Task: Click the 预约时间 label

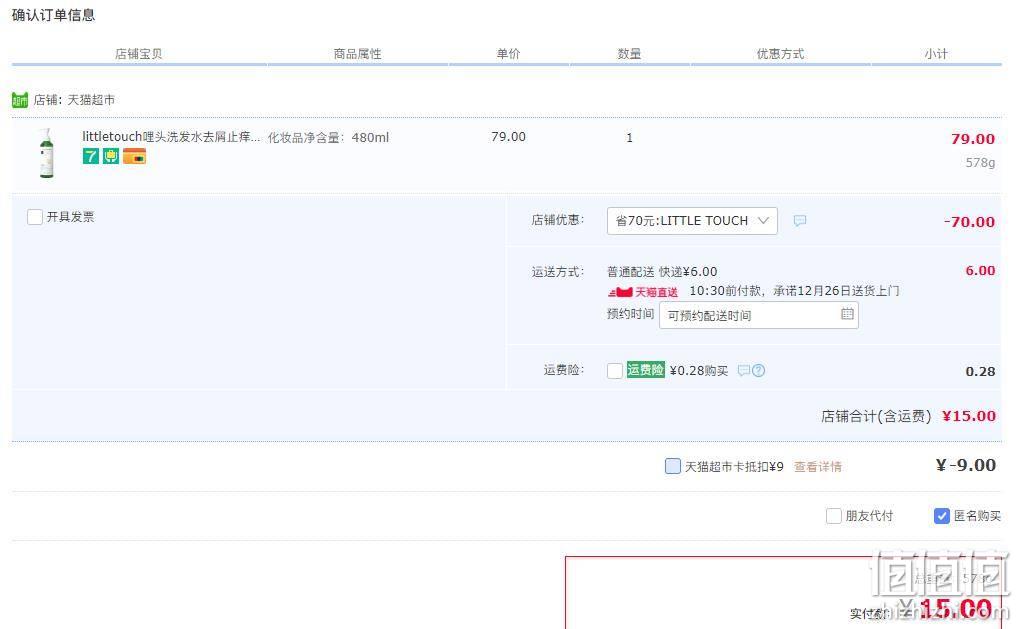Action: 630,314
